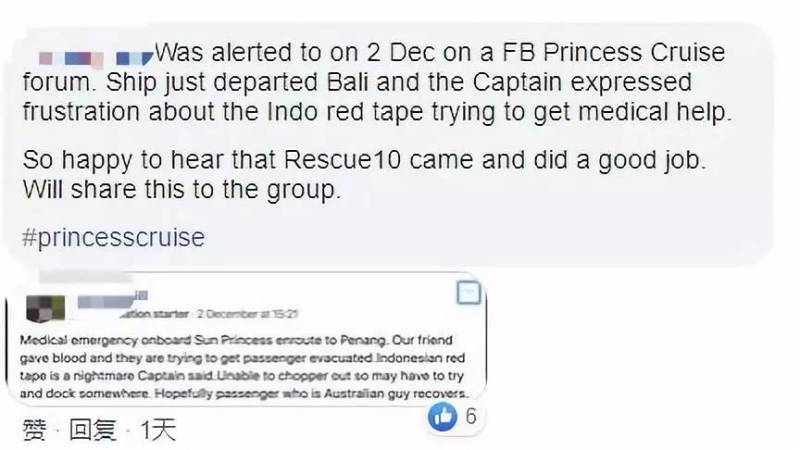Image resolution: width=800 pixels, height=450 pixels.
Task: Click the blue thumbs-up reaction icon
Action: point(443,418)
